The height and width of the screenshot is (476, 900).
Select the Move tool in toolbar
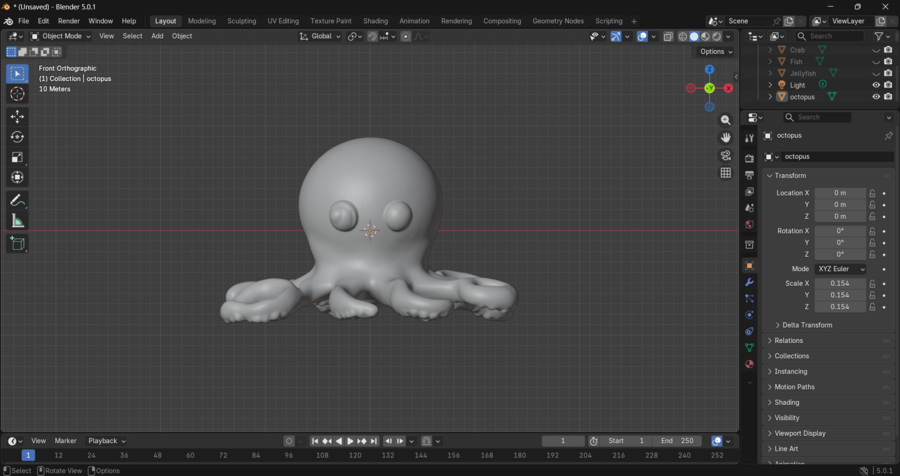pyautogui.click(x=17, y=117)
